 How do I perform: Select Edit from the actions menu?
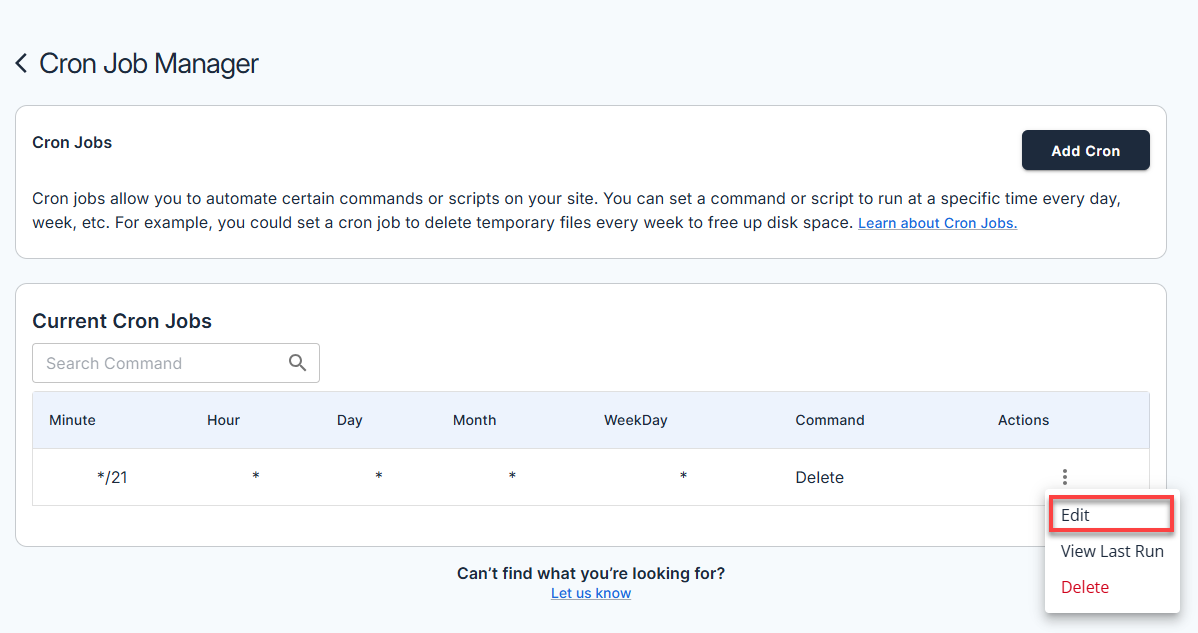click(1076, 515)
